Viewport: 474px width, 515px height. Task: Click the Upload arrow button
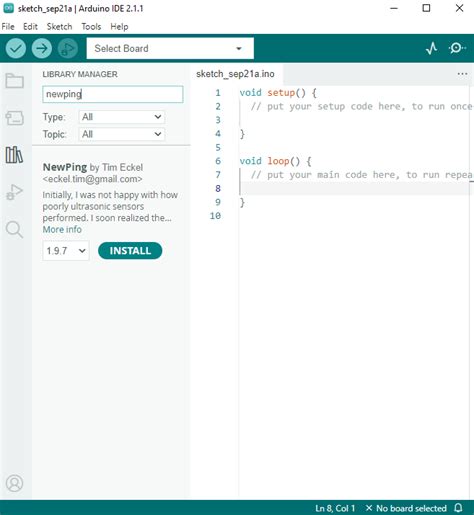pyautogui.click(x=42, y=48)
